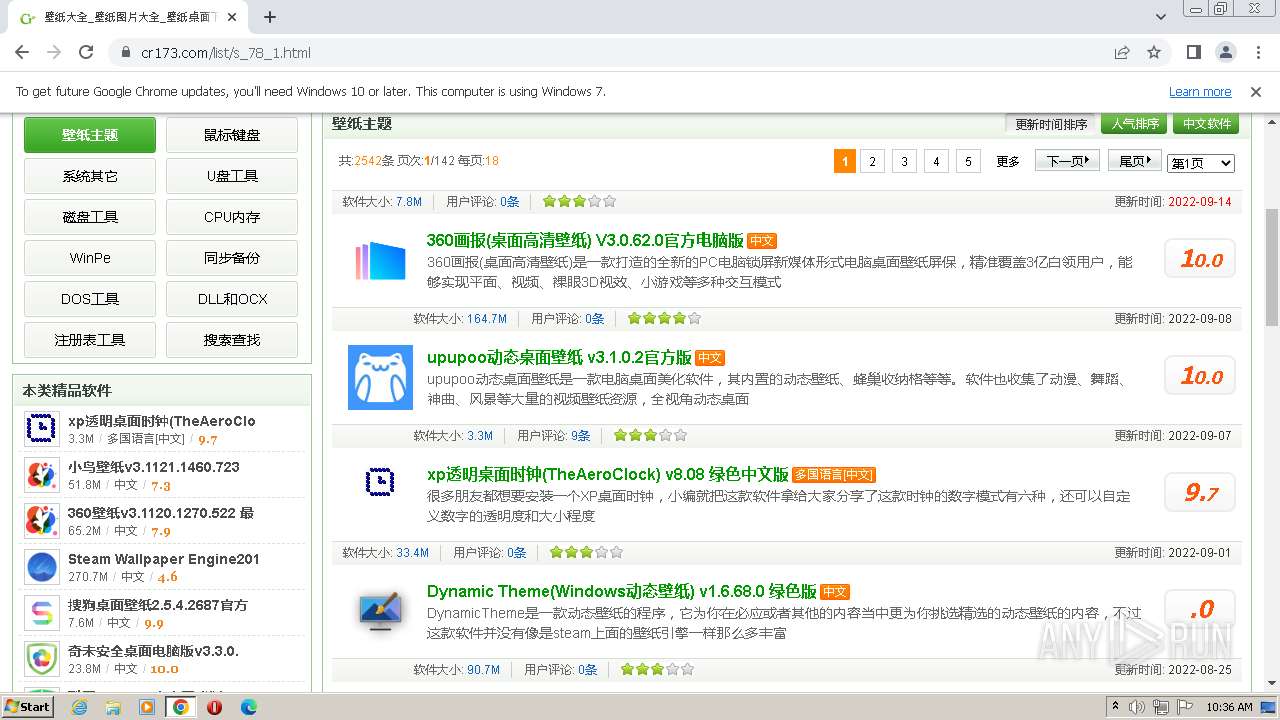Select the 同步备份 category

[x=232, y=258]
